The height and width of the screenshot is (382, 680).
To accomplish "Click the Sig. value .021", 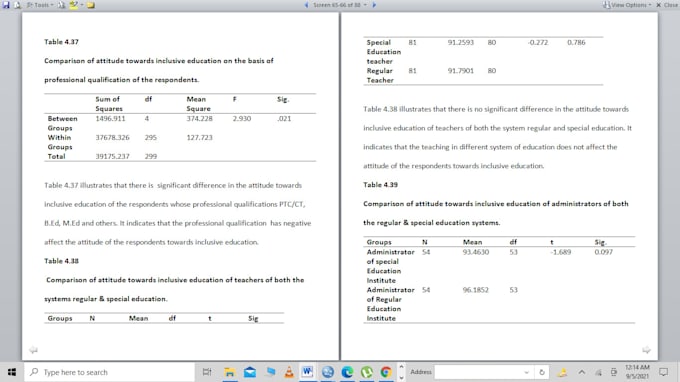I will (x=284, y=118).
